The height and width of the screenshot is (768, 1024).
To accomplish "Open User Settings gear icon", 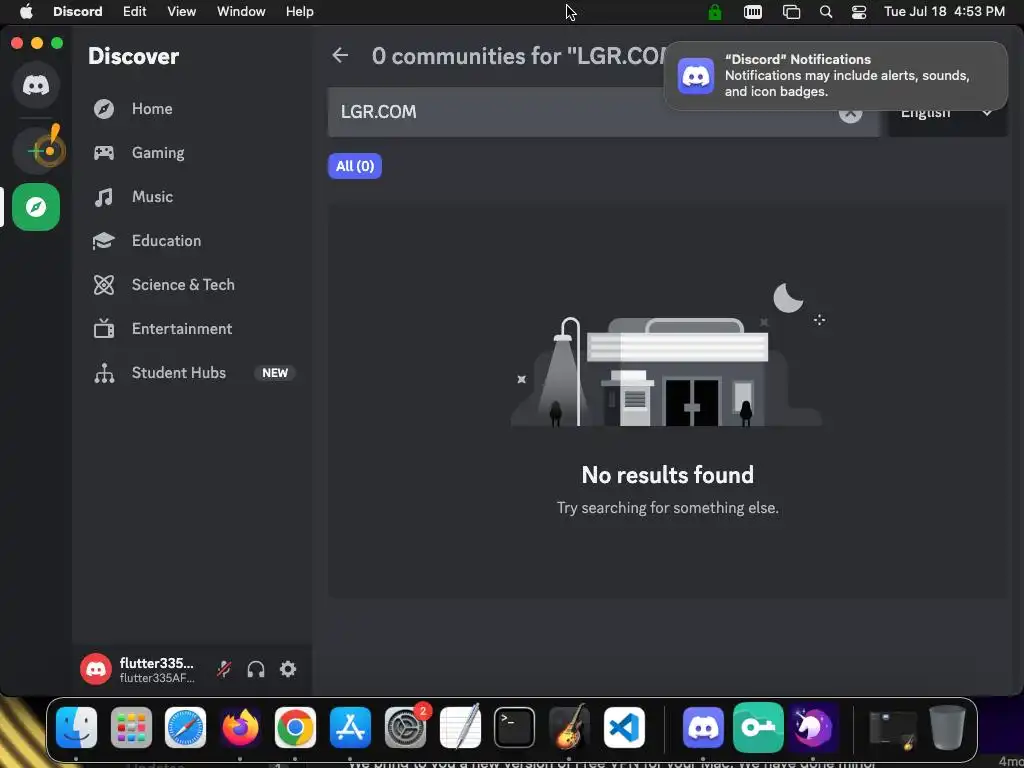I will 288,669.
